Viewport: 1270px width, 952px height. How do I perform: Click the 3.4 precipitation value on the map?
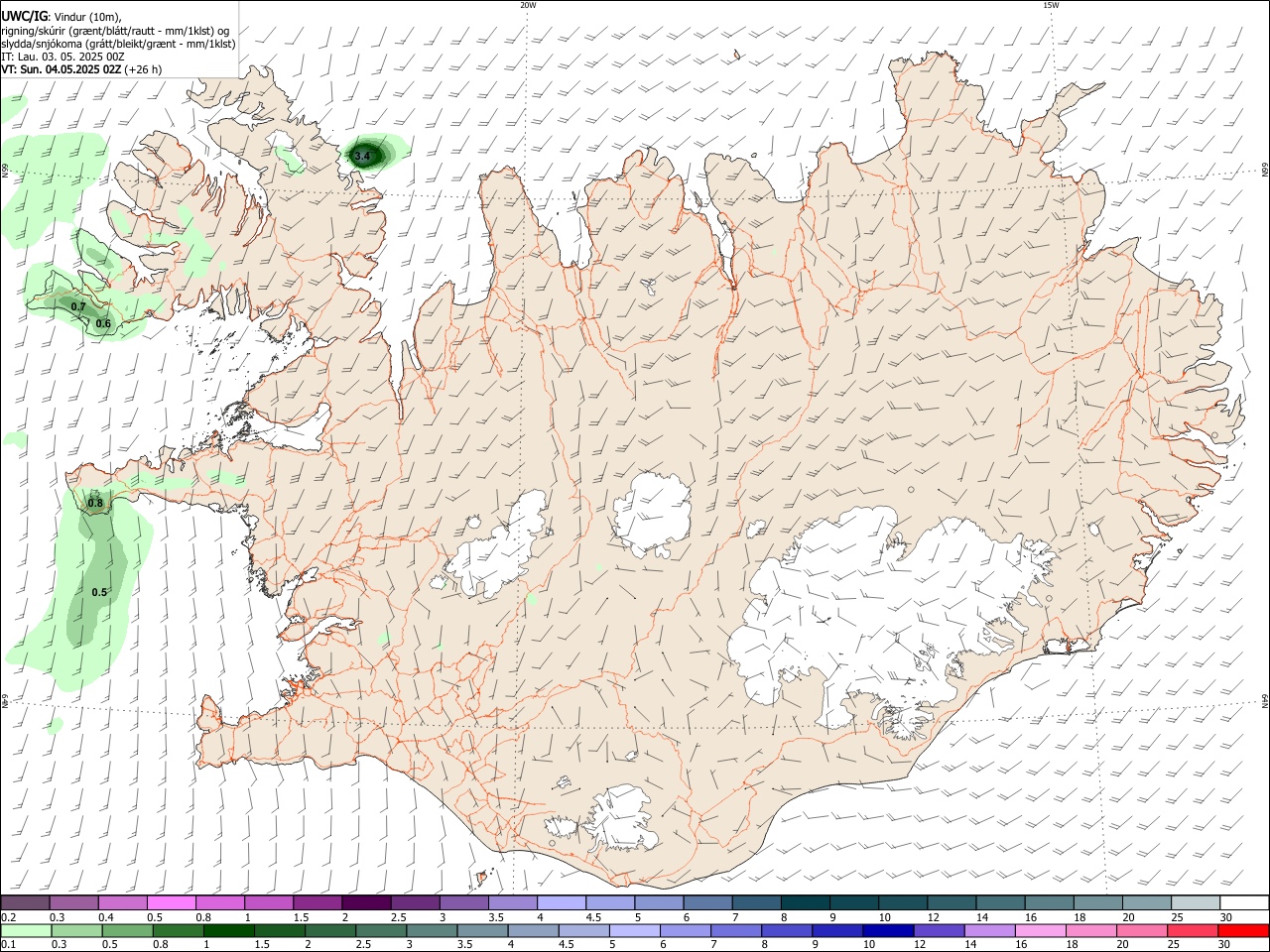(x=362, y=156)
